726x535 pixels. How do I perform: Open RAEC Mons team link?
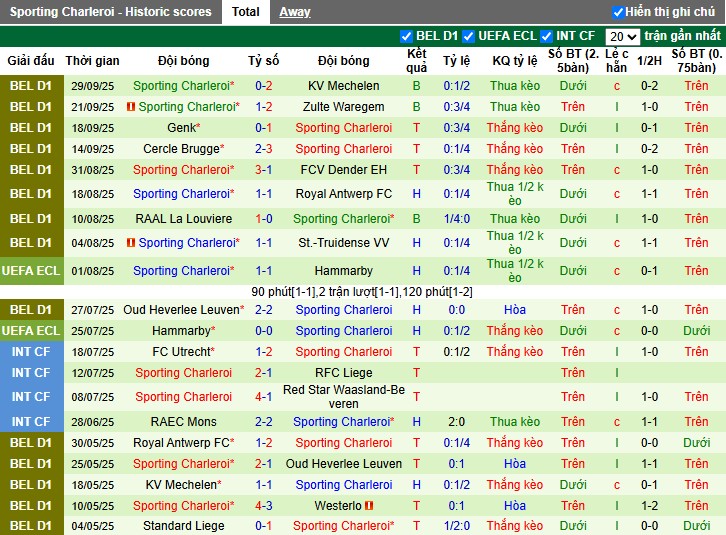[x=184, y=422]
